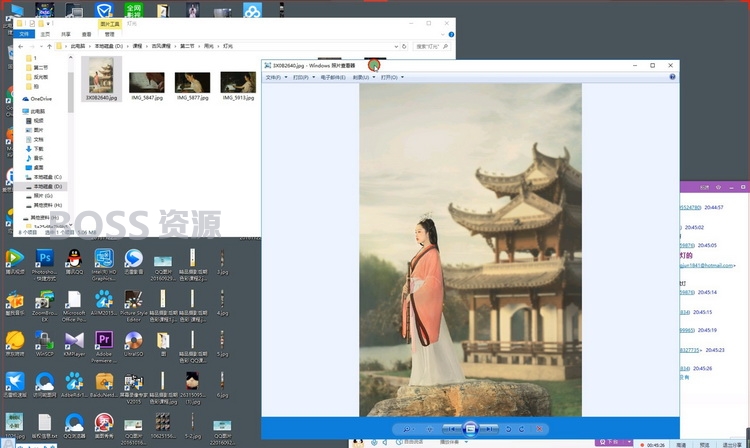Click the Explorer up-directory arrow
This screenshot has width=750, height=448.
(49, 46)
